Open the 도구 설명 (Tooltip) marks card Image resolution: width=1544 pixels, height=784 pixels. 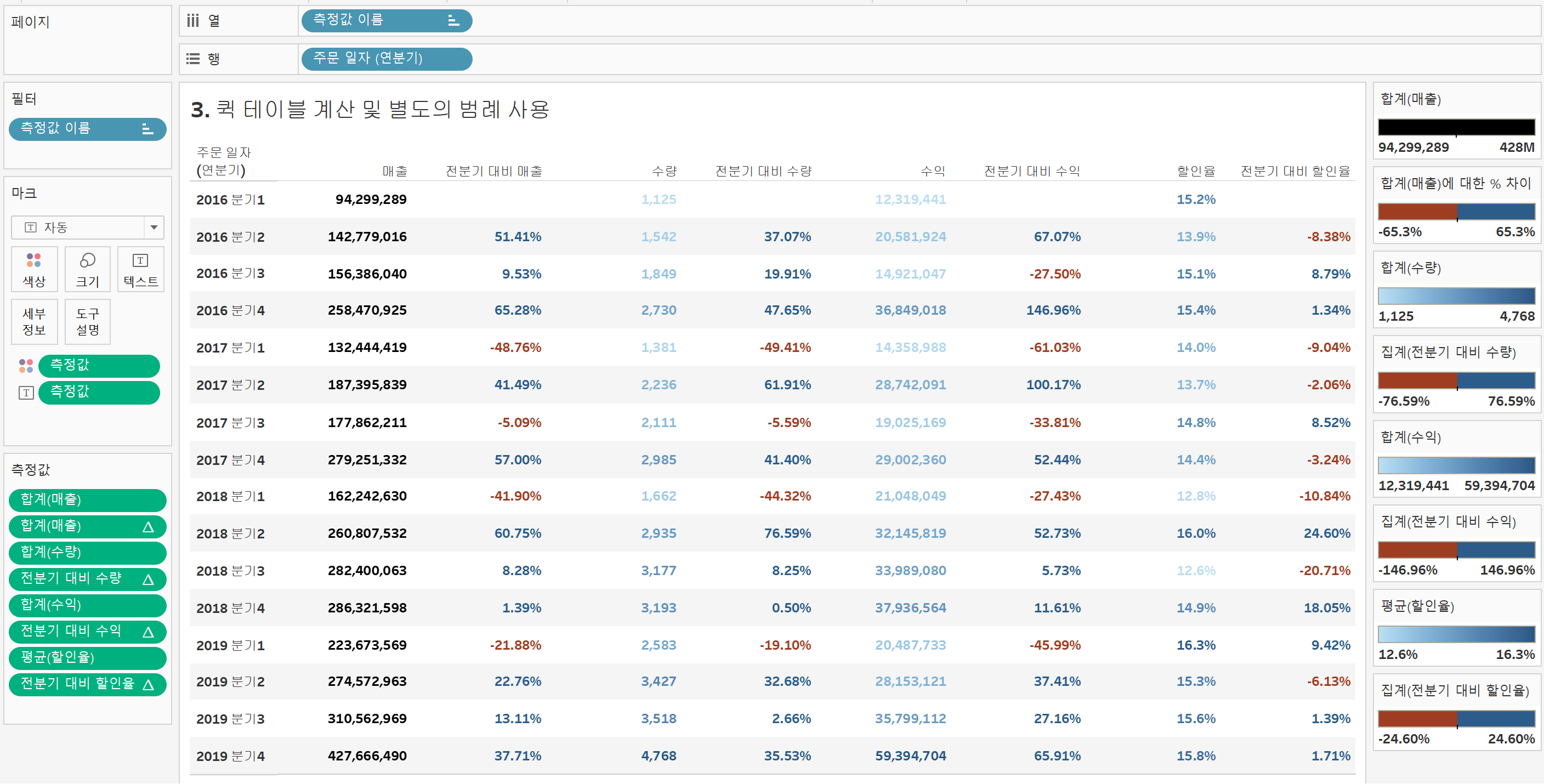88,321
